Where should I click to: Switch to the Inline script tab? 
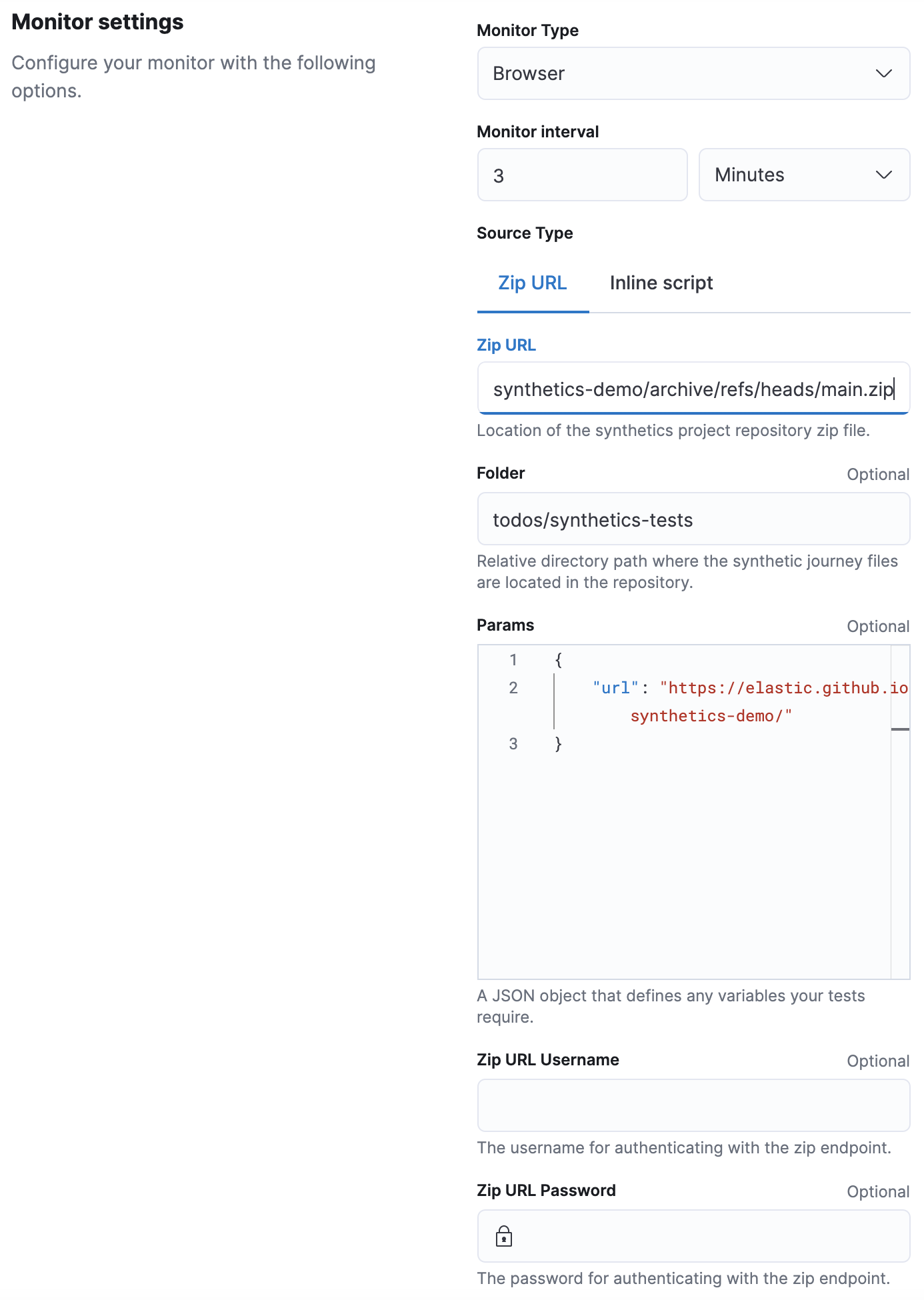click(661, 283)
